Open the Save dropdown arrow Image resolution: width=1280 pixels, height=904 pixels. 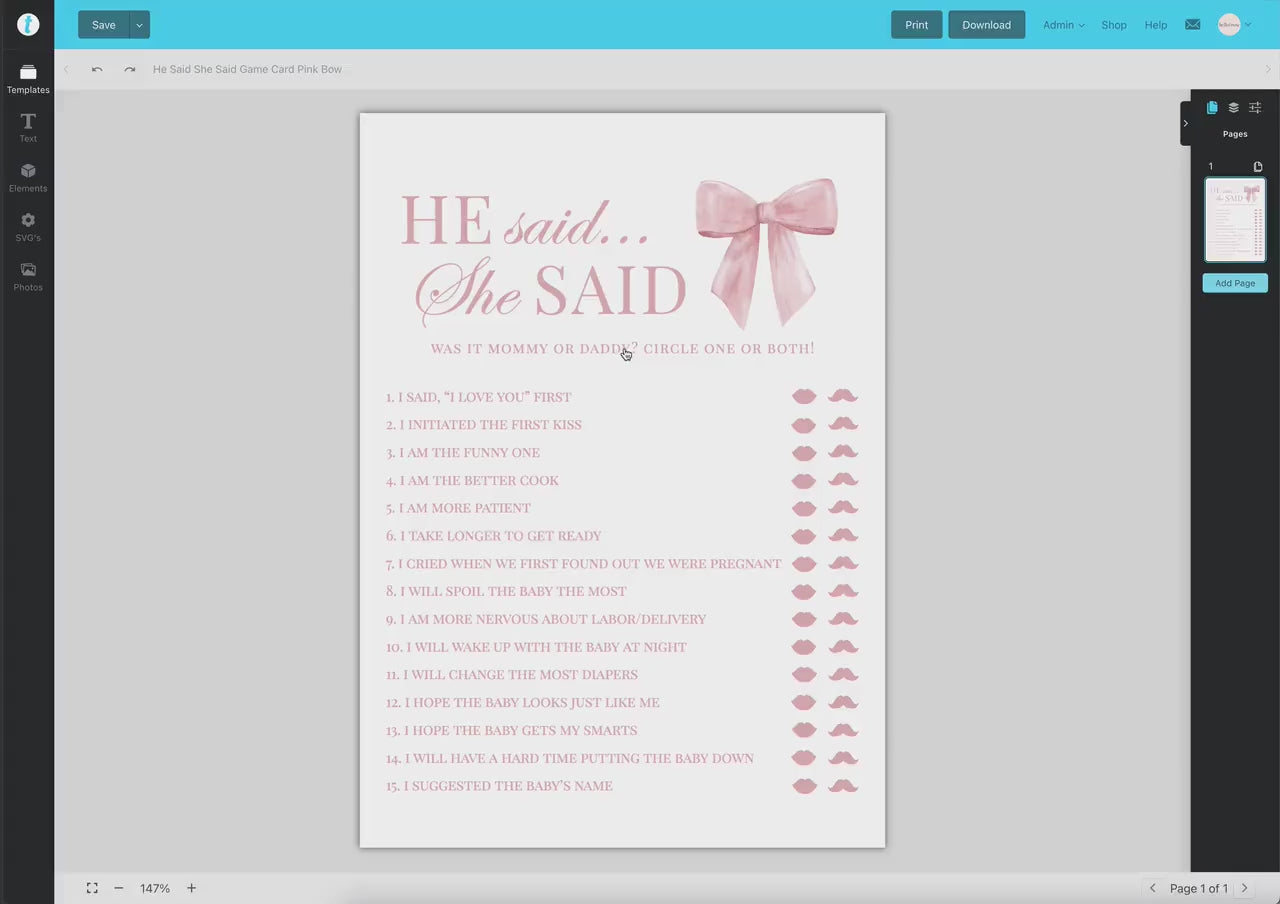[140, 25]
